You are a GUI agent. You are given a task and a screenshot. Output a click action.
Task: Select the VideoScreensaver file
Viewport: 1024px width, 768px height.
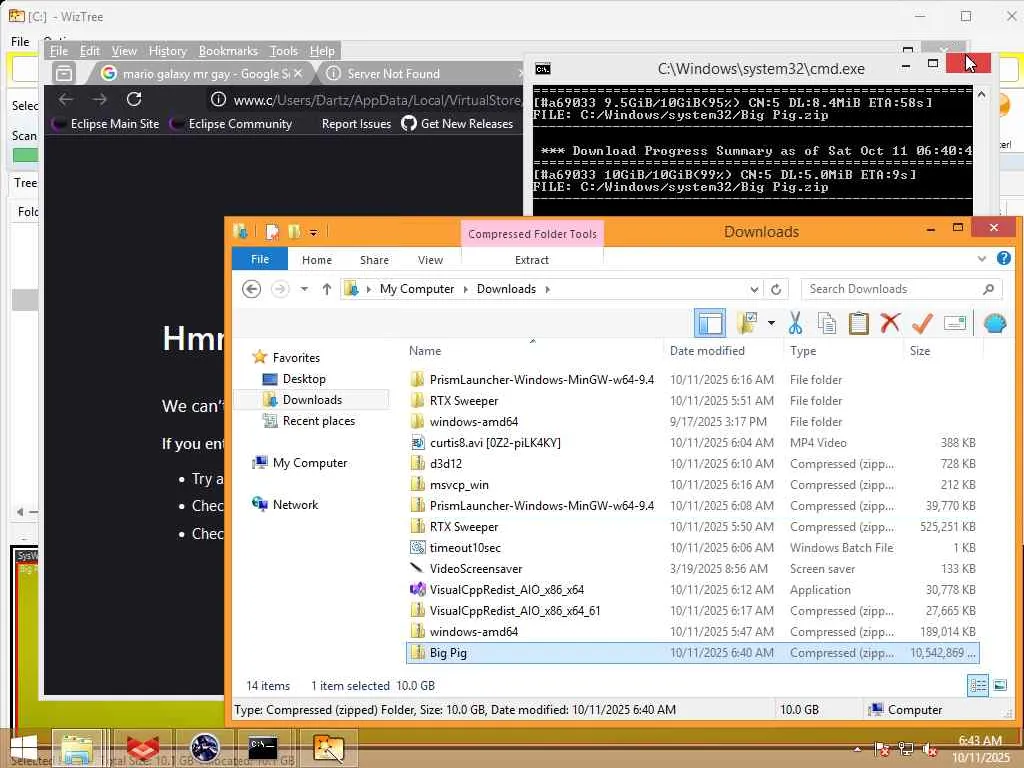pyautogui.click(x=692, y=568)
